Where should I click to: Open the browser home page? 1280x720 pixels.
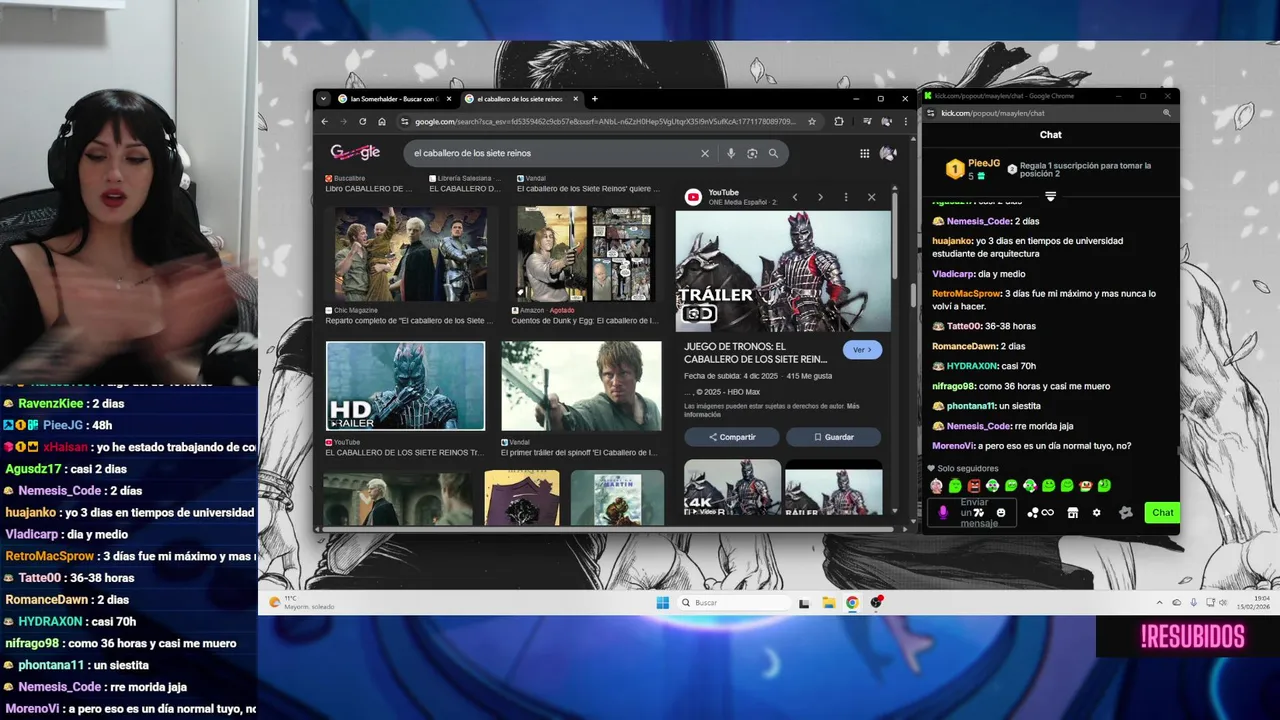pyautogui.click(x=382, y=122)
